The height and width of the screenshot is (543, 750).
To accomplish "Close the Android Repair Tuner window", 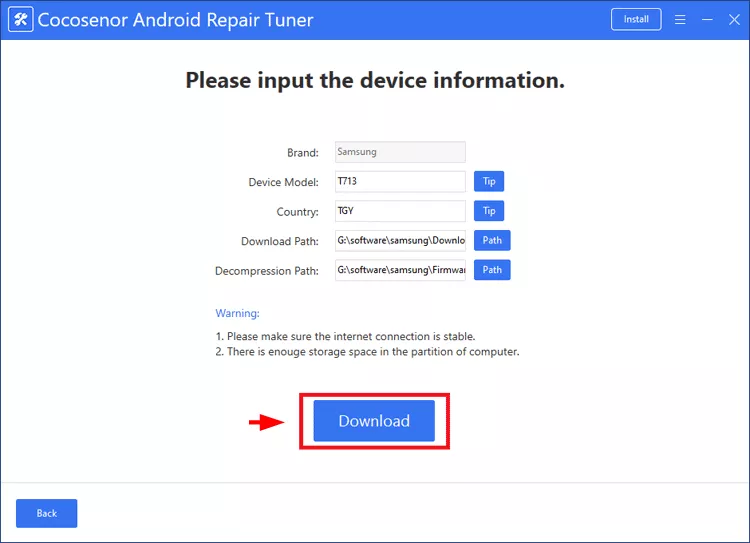I will tap(734, 20).
